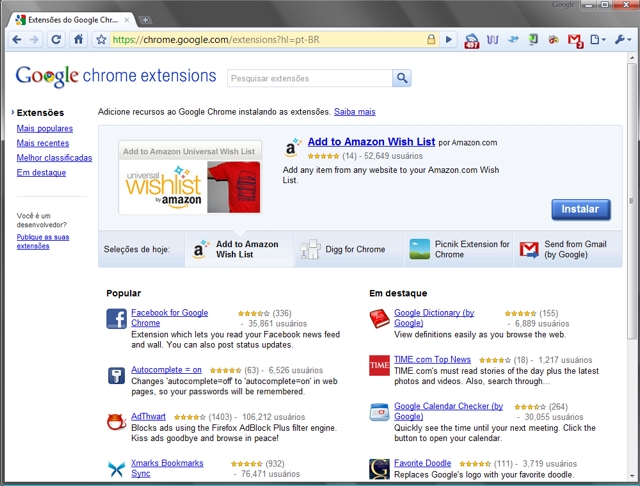Select the Digg for Chrome selection tab
Screen dimensions: 640x486
(x=349, y=249)
